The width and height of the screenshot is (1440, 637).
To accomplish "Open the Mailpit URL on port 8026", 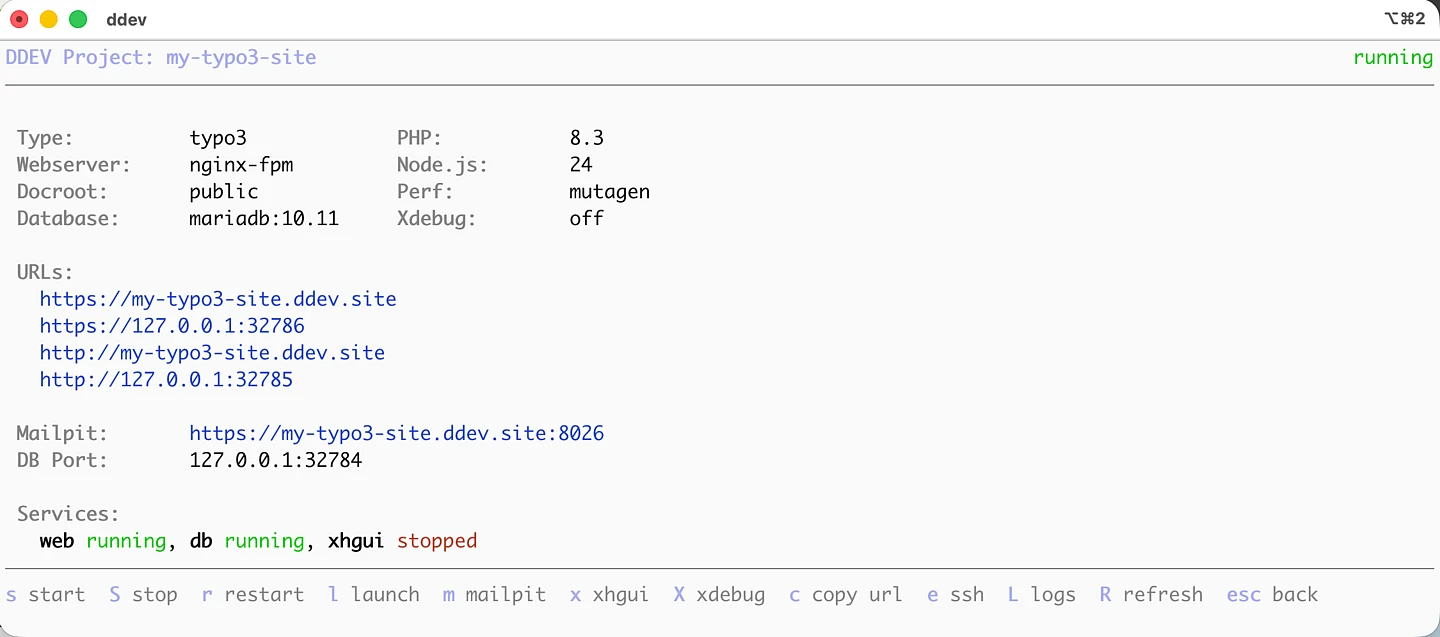I will (x=396, y=432).
